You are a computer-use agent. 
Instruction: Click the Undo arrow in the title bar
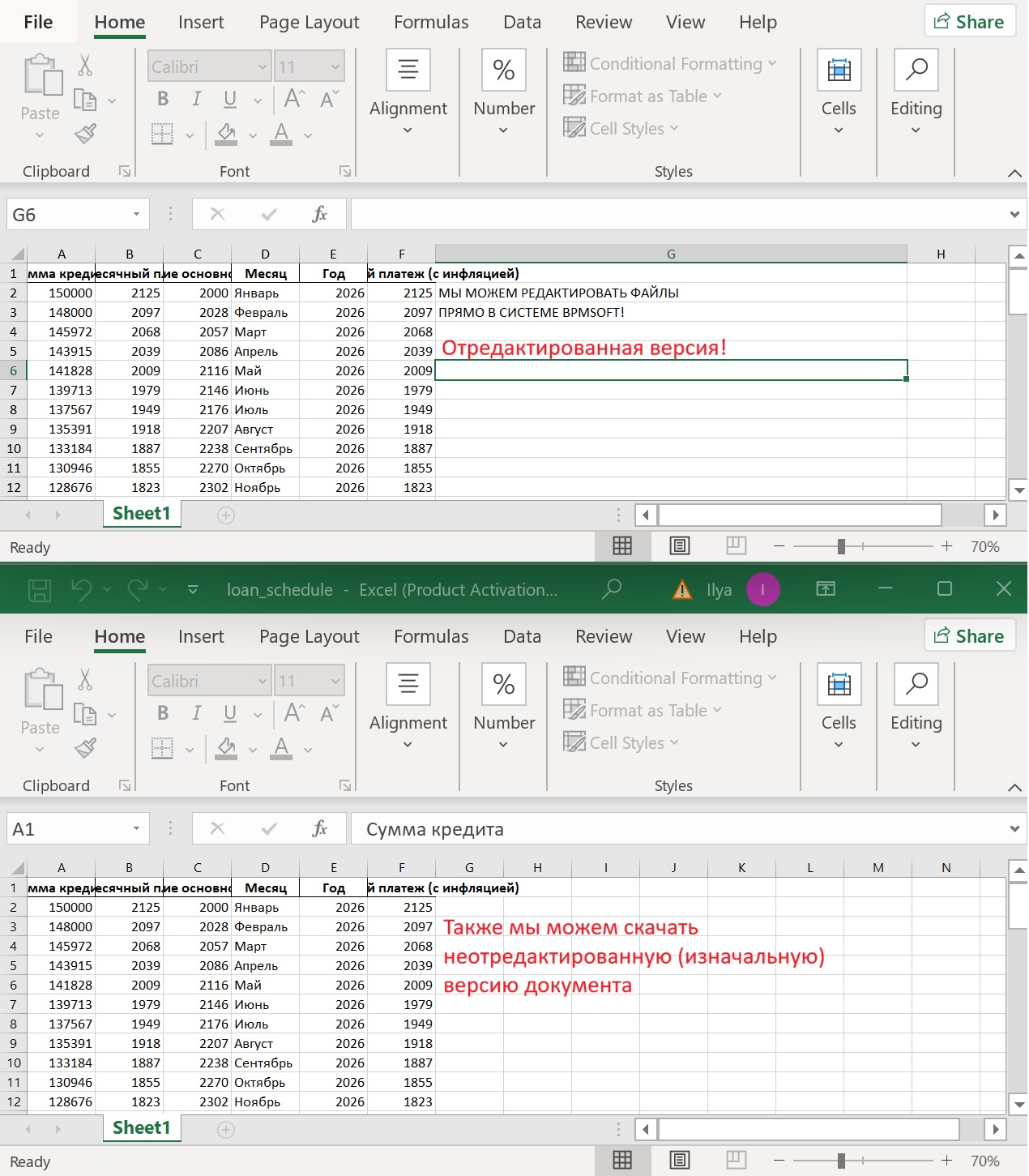(81, 589)
